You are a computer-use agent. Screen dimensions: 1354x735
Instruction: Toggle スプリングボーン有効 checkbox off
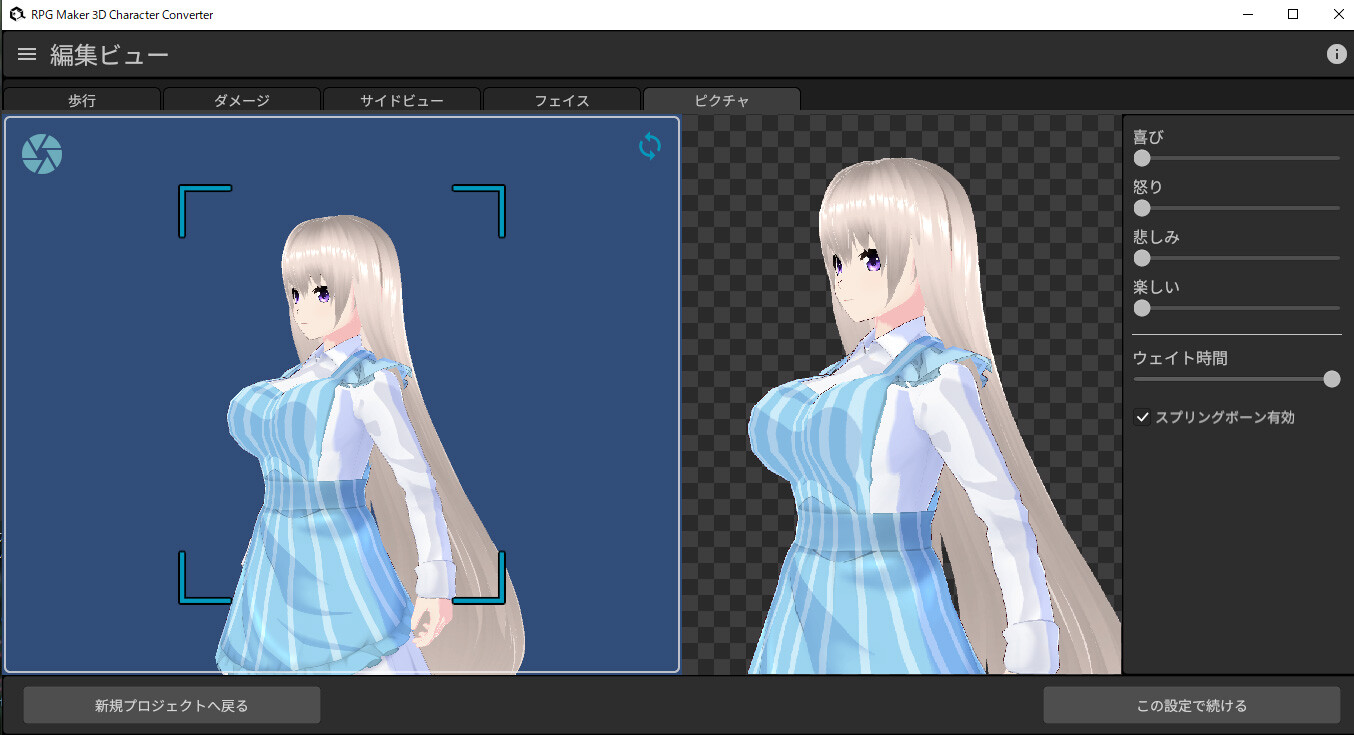point(1143,417)
